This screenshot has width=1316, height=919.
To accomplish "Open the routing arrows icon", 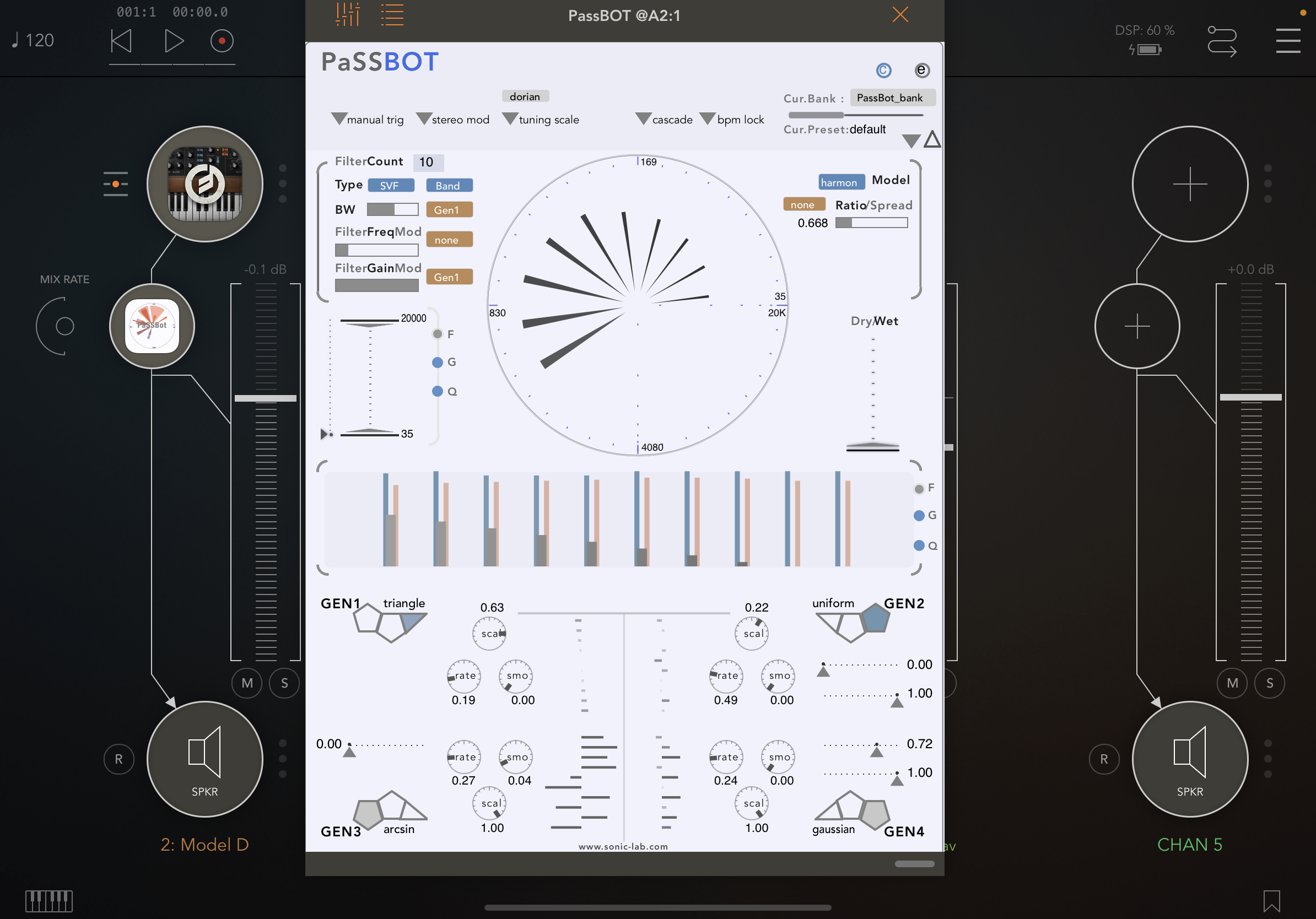I will (x=1221, y=41).
